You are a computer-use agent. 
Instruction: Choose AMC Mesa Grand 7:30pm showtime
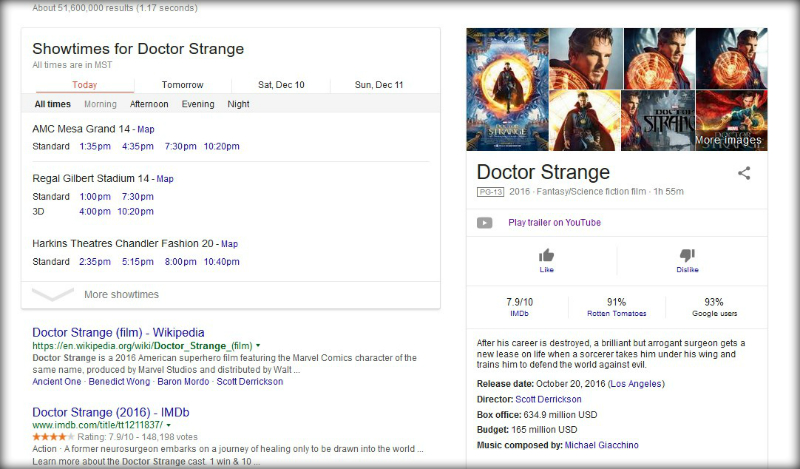click(181, 146)
